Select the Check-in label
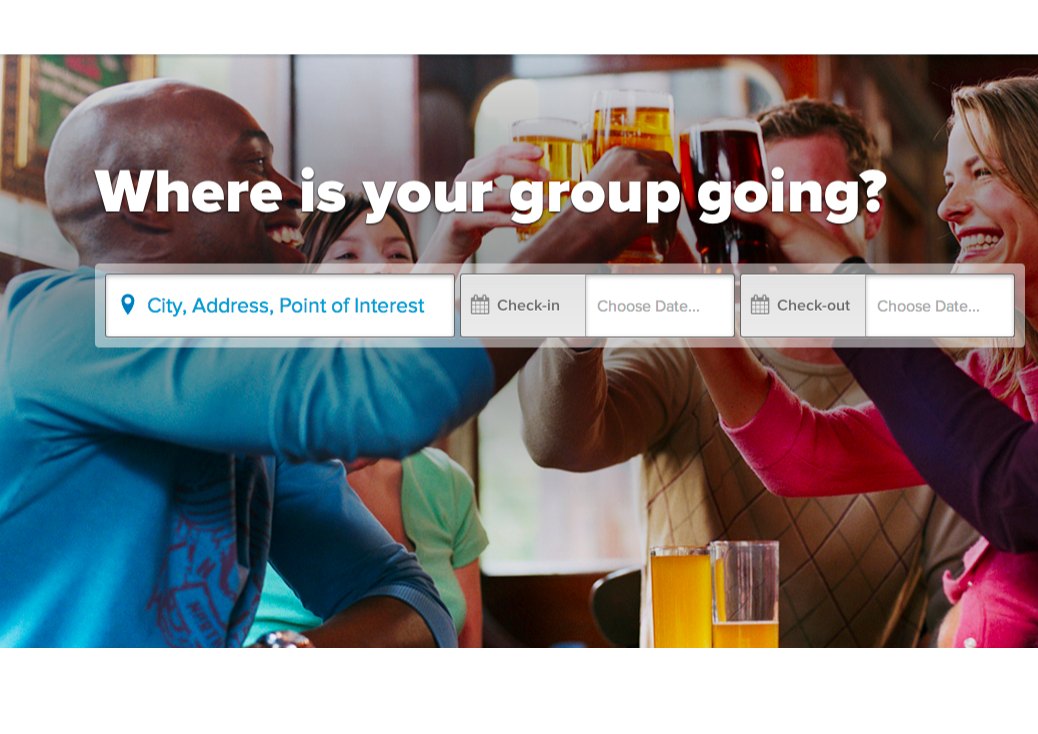1038x734 pixels. (x=528, y=306)
